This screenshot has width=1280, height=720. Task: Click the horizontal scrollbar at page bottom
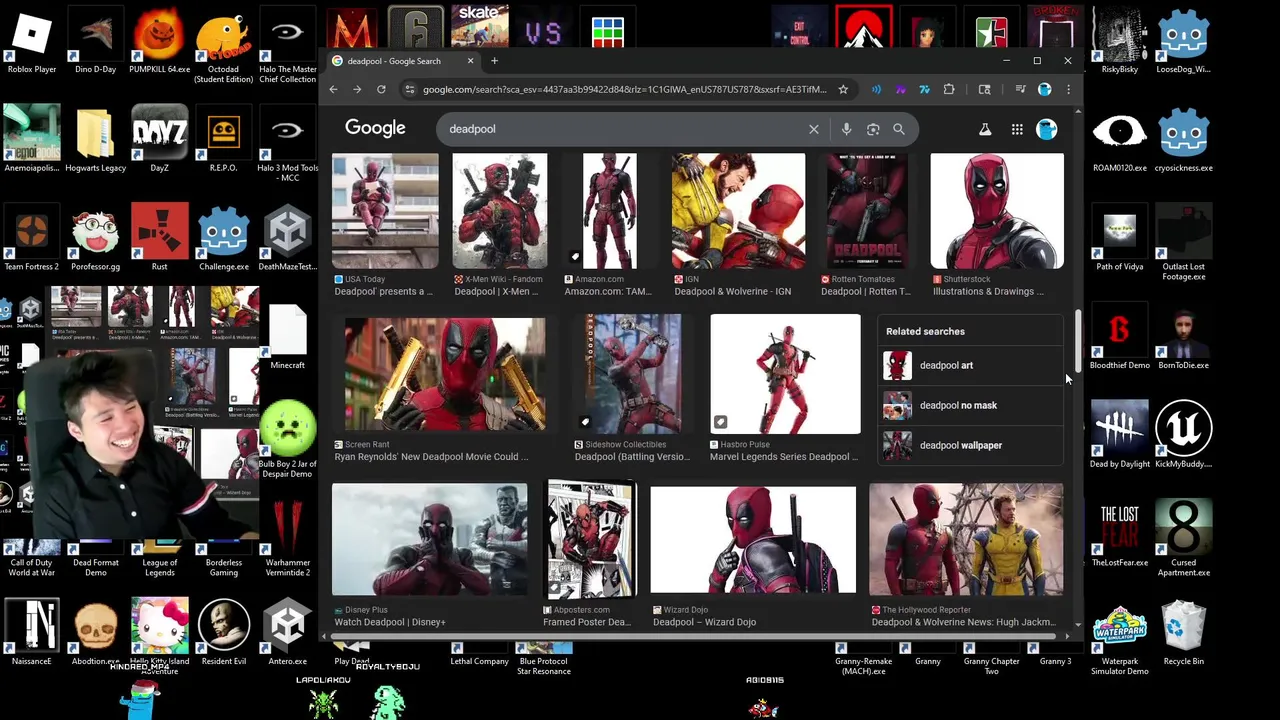pyautogui.click(x=695, y=636)
